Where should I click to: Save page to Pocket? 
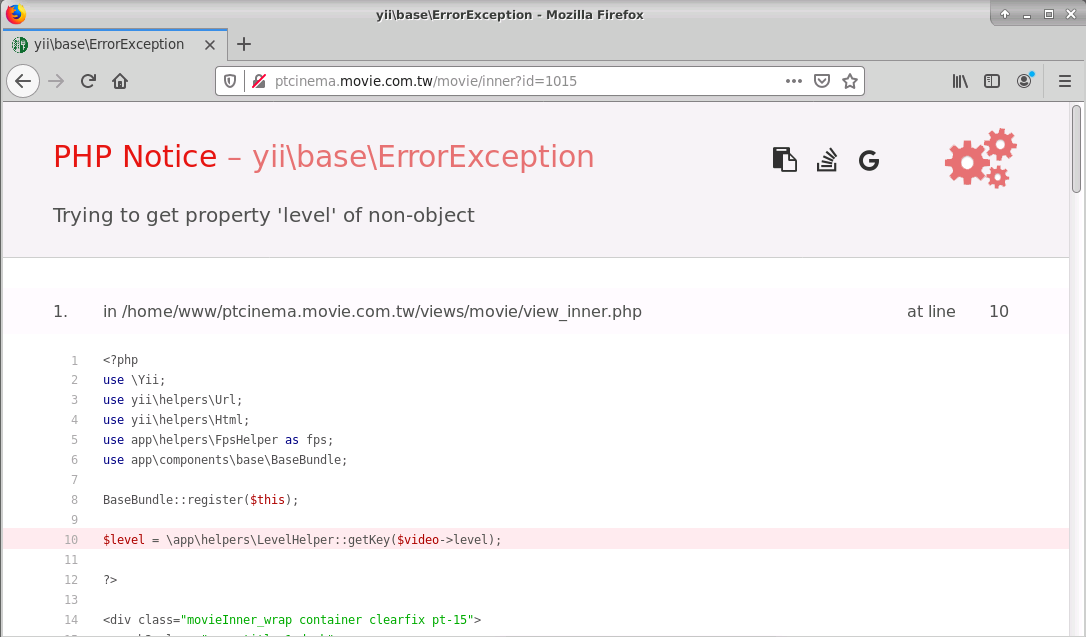[822, 81]
